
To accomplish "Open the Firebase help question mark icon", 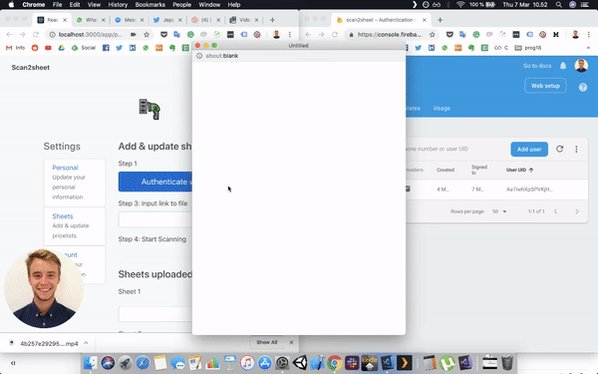I will [583, 87].
